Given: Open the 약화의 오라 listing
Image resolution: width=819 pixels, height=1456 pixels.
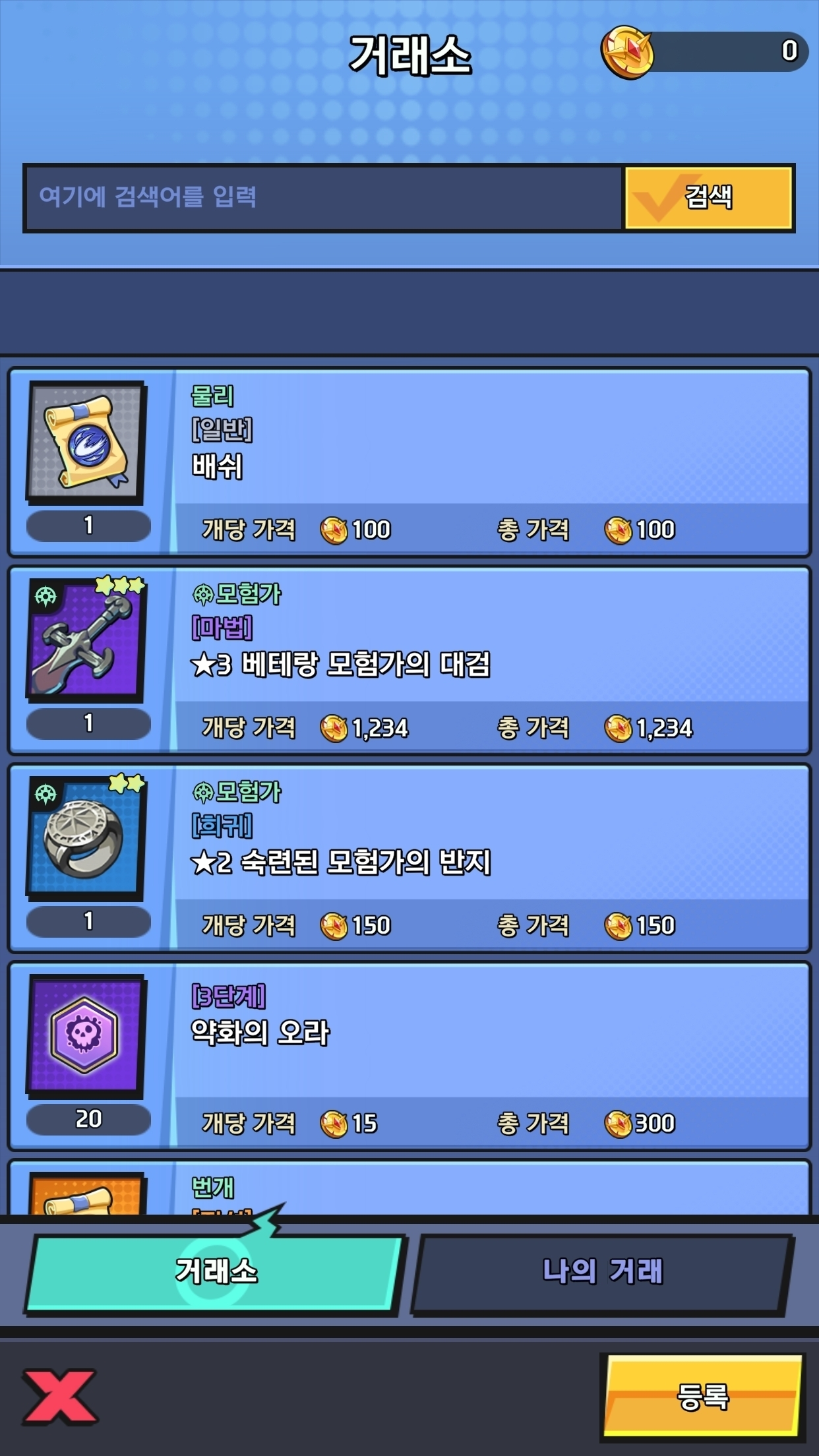Looking at the screenshot, I should tap(409, 1055).
